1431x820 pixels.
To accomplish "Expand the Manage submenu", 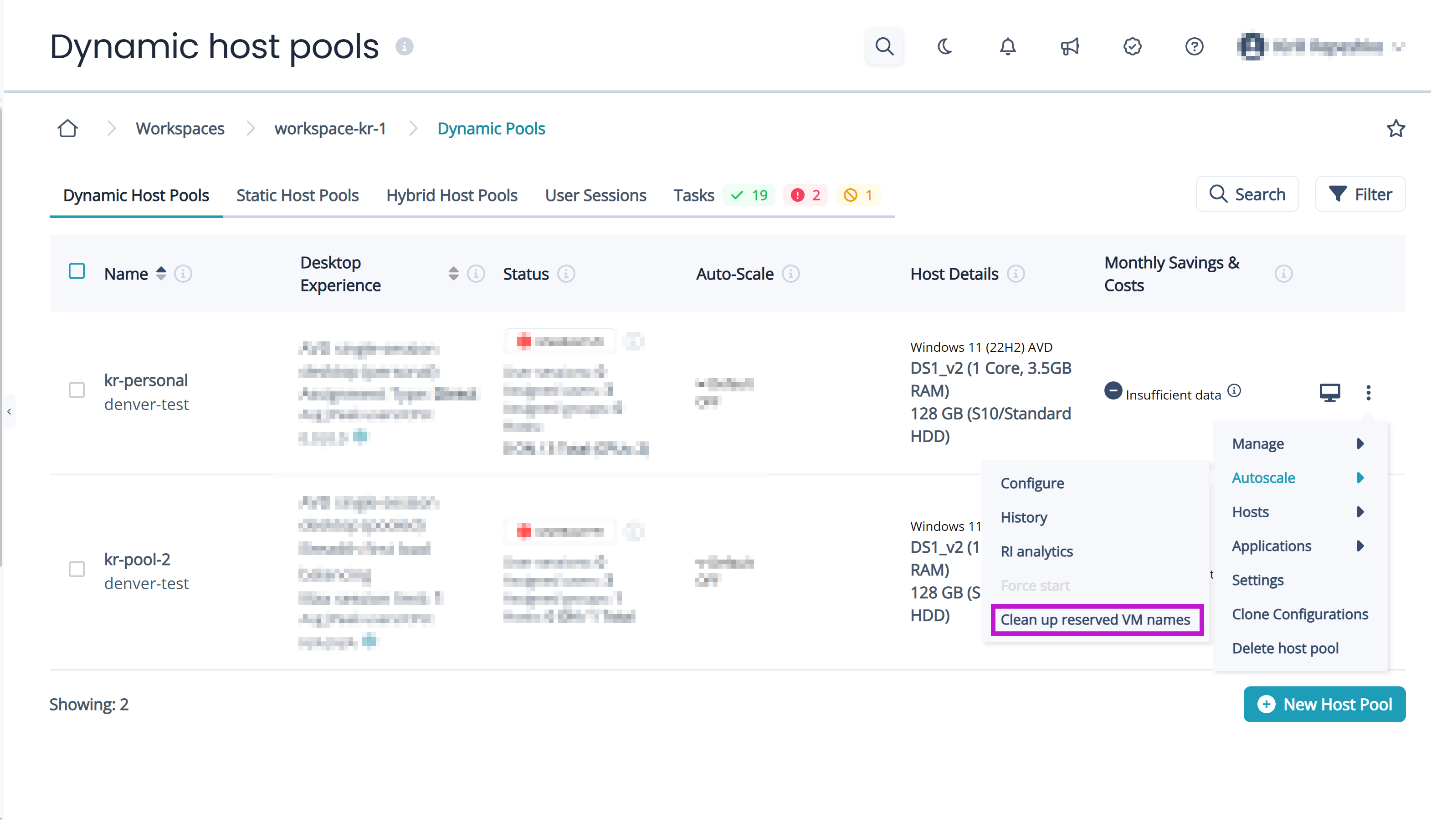I will [x=1299, y=444].
